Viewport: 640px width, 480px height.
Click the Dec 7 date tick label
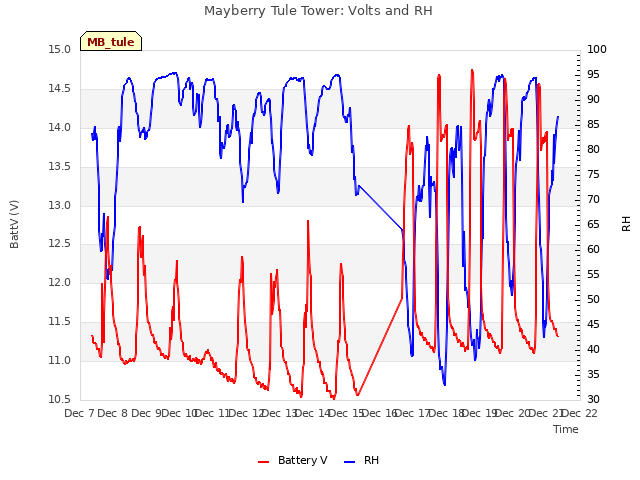pyautogui.click(x=79, y=413)
